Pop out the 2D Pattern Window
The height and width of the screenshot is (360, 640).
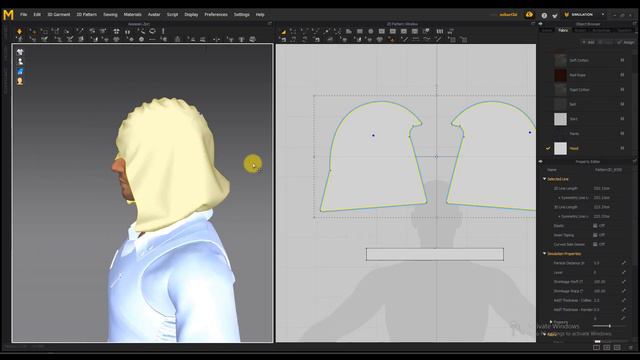pyautogui.click(x=533, y=24)
